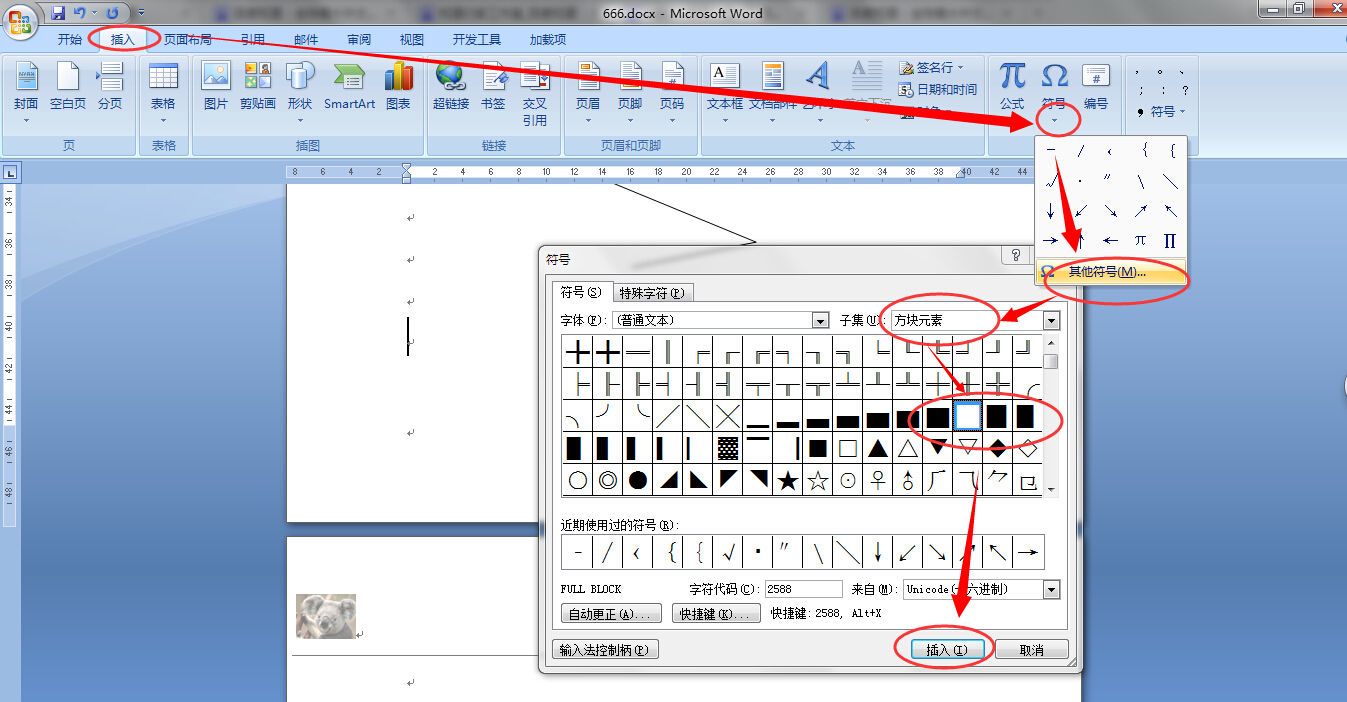Insert a cross-reference (交叉引用)
1347x702 pixels.
click(535, 93)
